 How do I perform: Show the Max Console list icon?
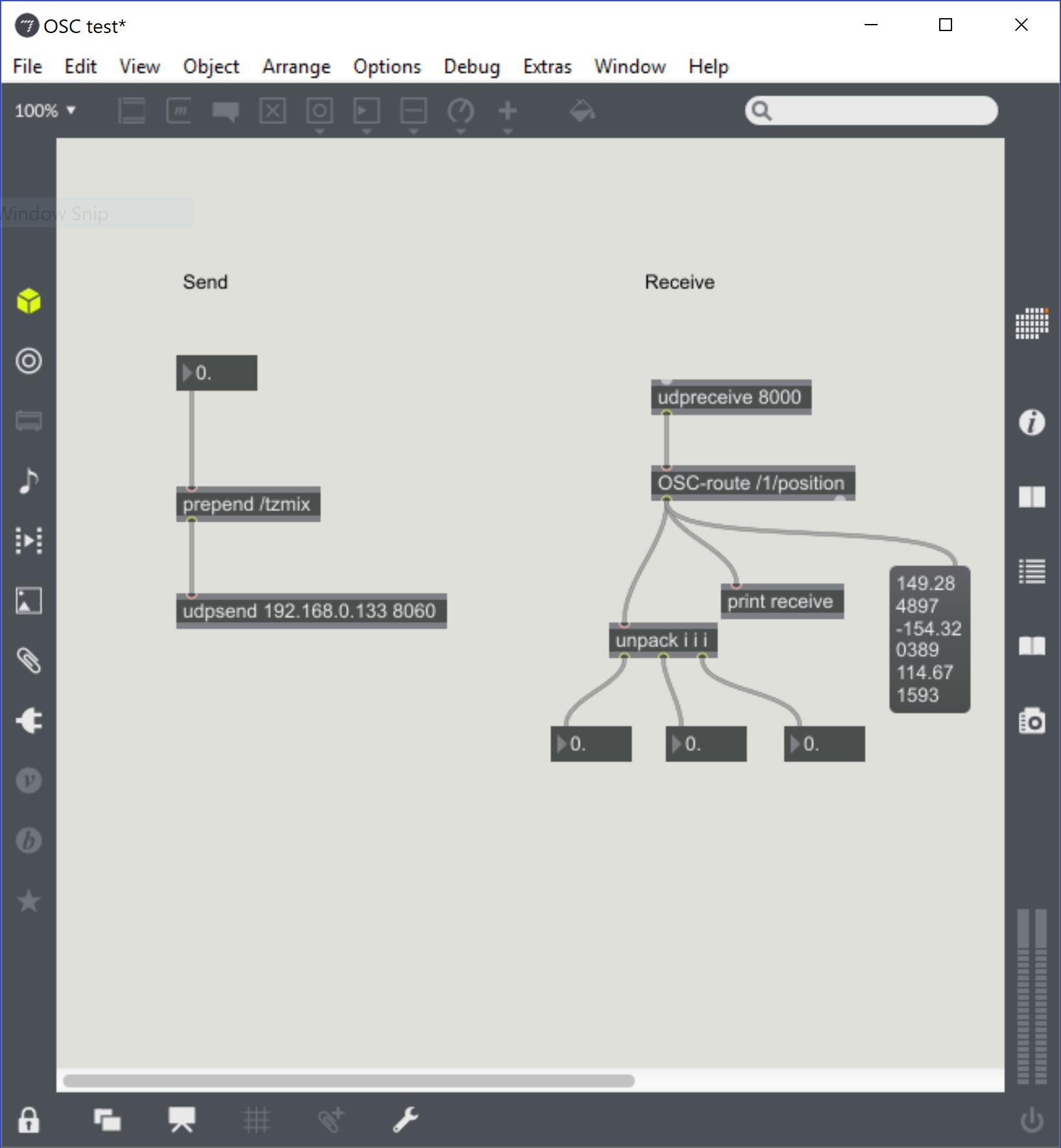(x=1031, y=571)
